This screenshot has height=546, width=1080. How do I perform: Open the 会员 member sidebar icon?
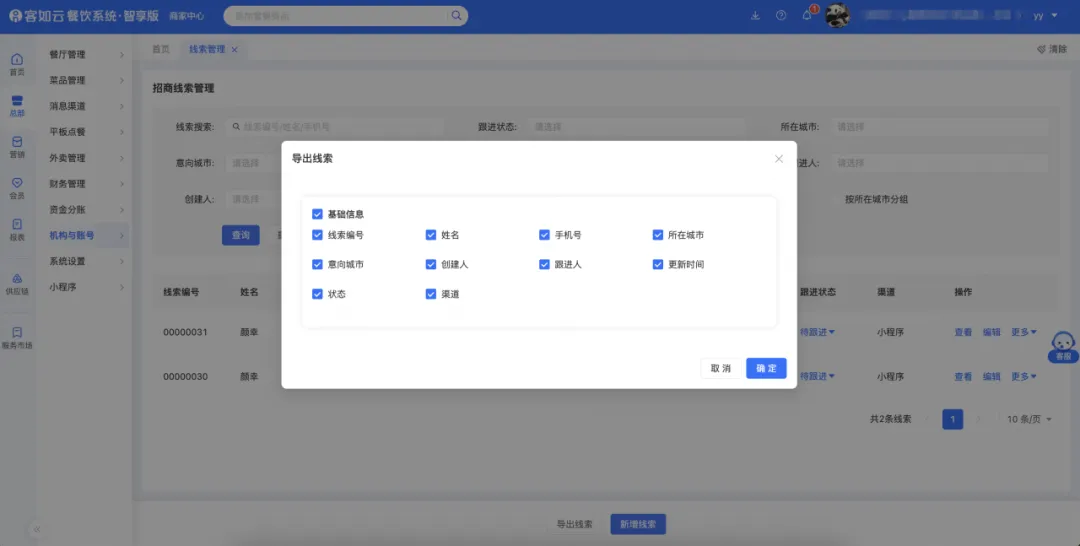tap(17, 187)
